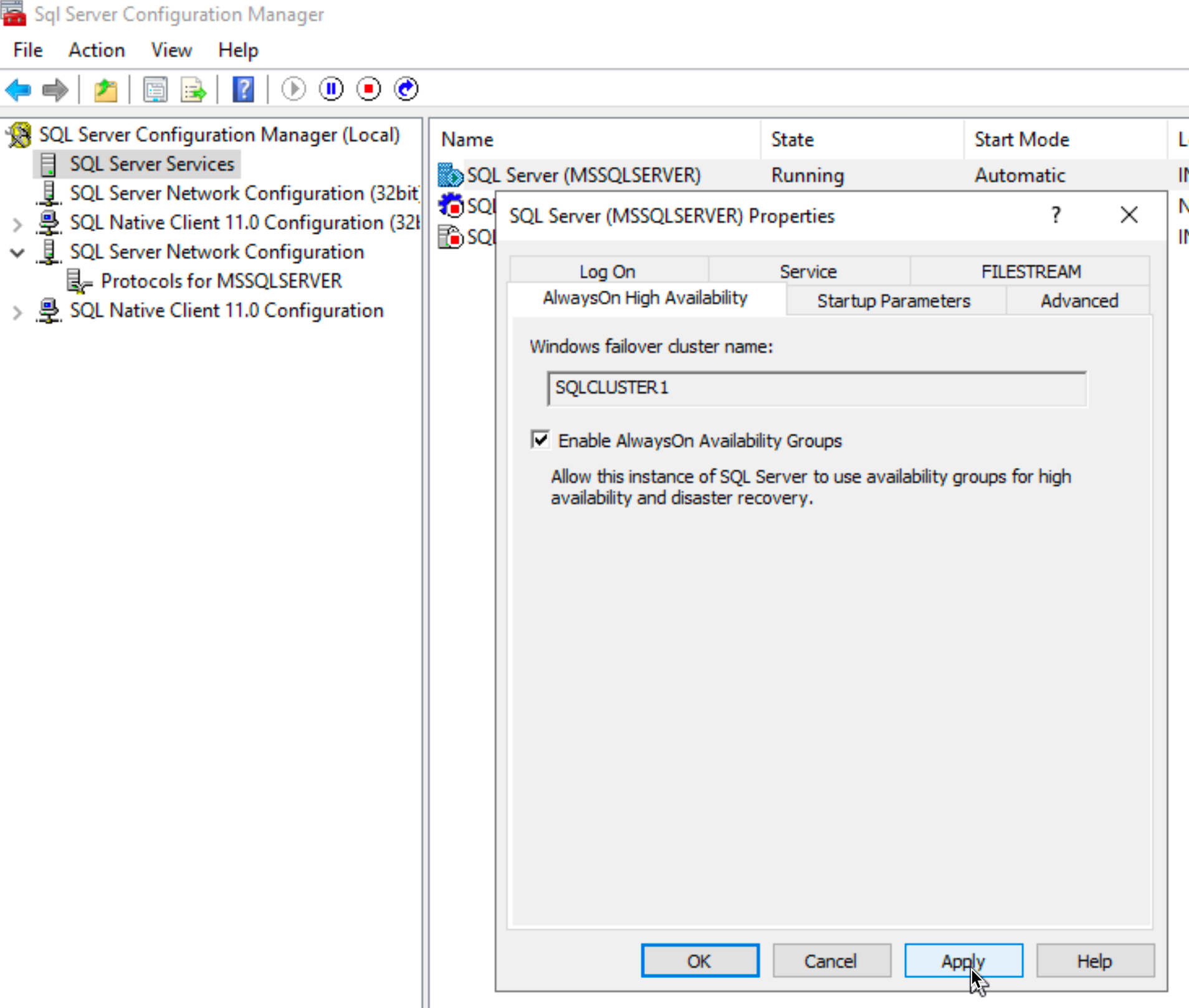Sort by the State column header

[862, 140]
